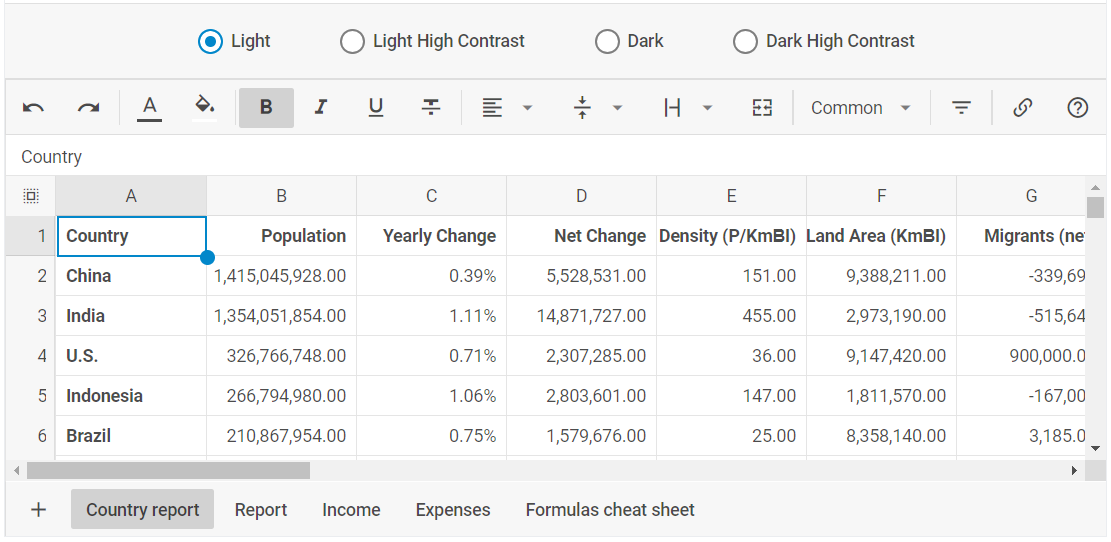Screen dimensions: 1111x542
Task: Click the formula bar showing Country
Action: point(556,157)
